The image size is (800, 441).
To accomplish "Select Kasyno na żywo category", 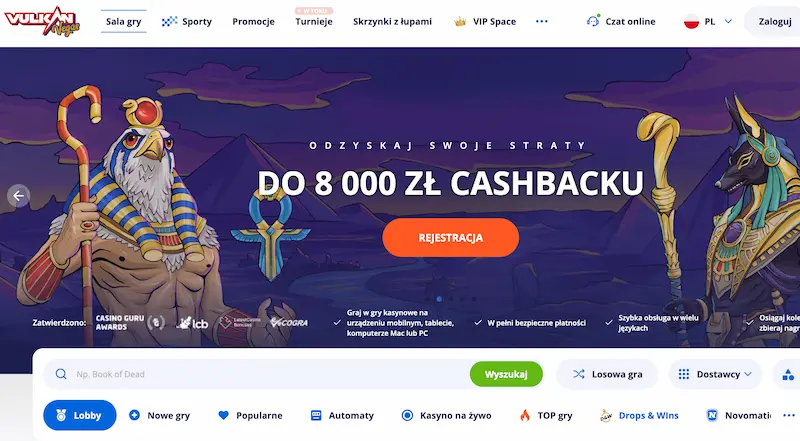I will (446, 415).
